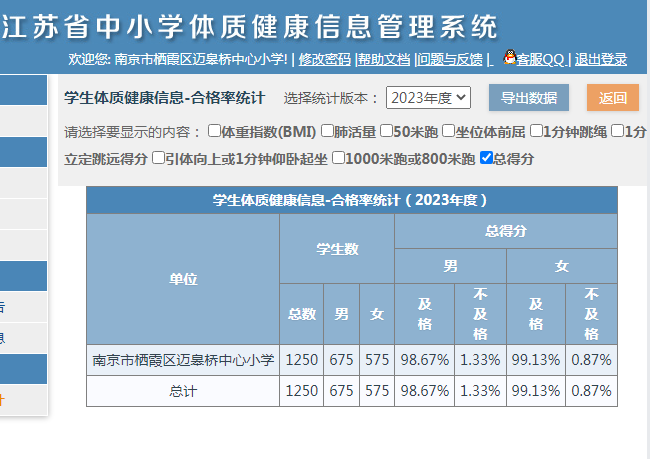Viewport: 650px width, 459px height.
Task: Select the 1分钟跳绳 checkbox
Action: 536,131
